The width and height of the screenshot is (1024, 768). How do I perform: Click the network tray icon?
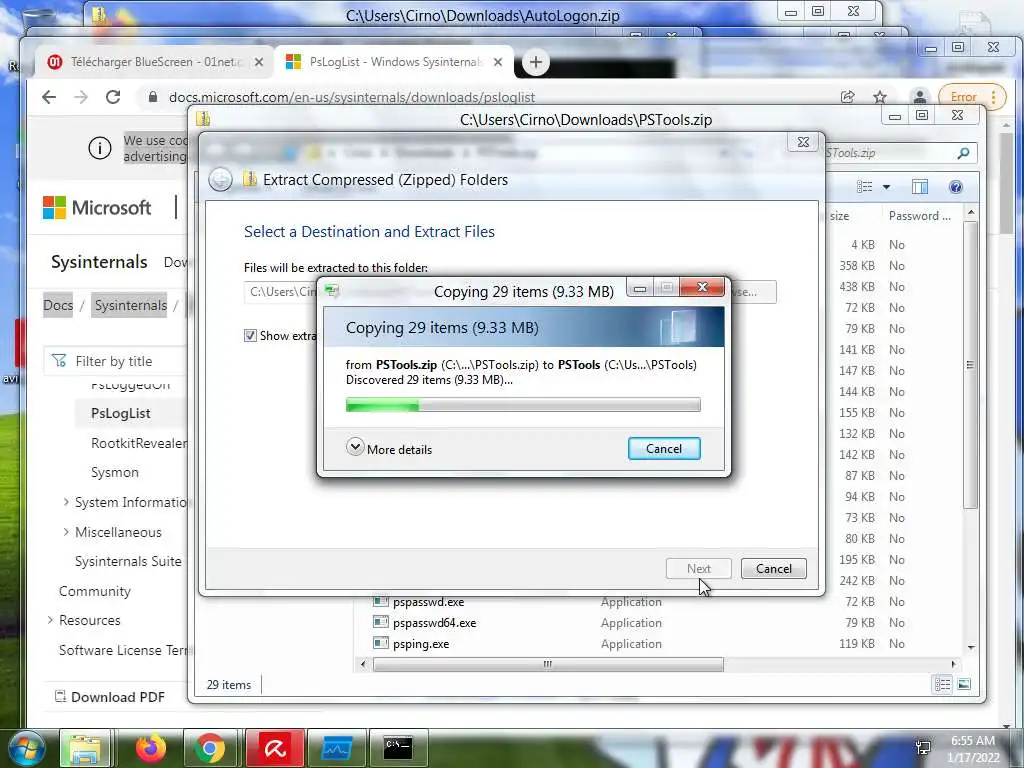click(x=923, y=748)
